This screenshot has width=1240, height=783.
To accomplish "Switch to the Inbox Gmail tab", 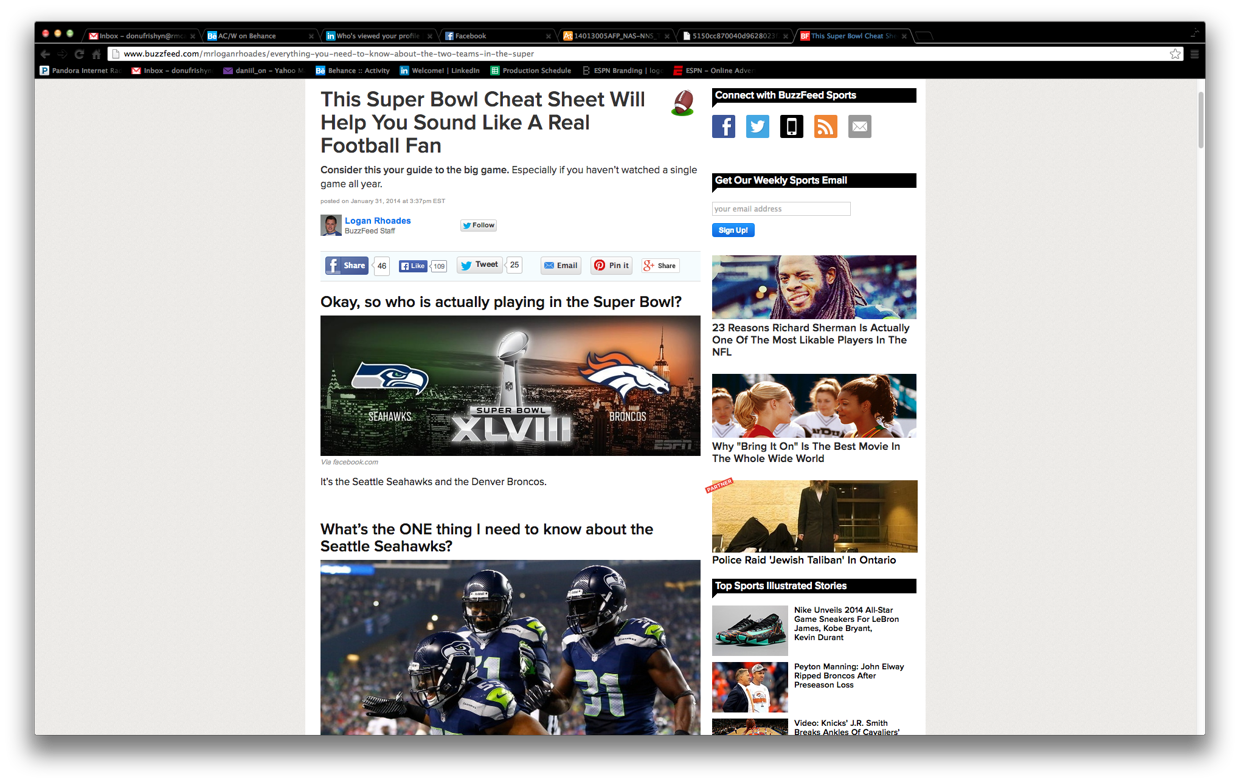I will pyautogui.click(x=141, y=36).
